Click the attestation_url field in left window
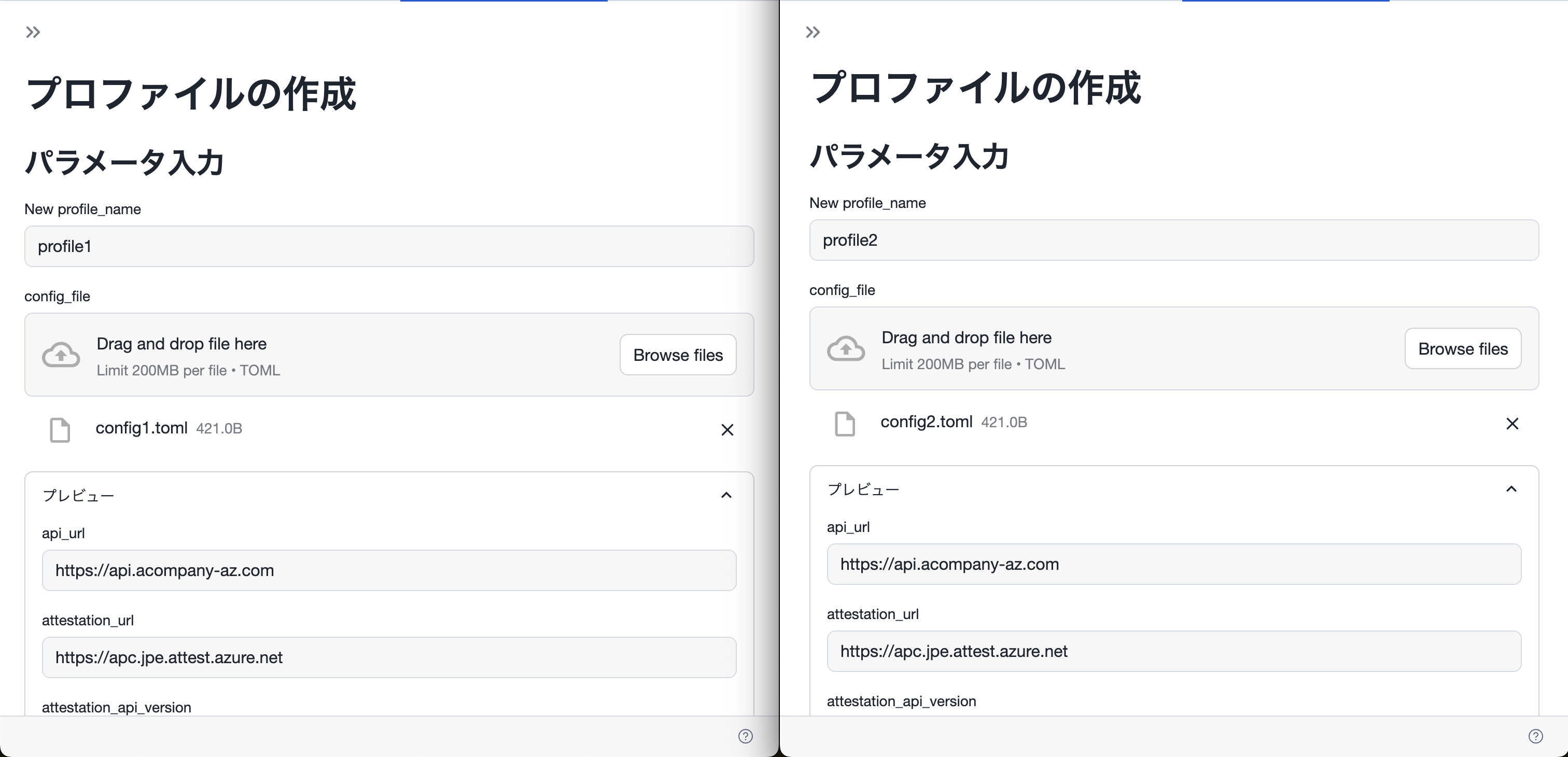 click(389, 657)
